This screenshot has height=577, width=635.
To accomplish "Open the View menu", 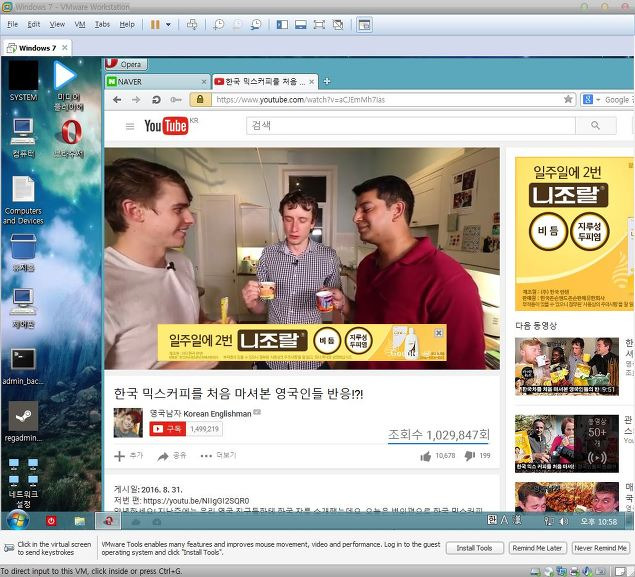I will click(x=57, y=24).
